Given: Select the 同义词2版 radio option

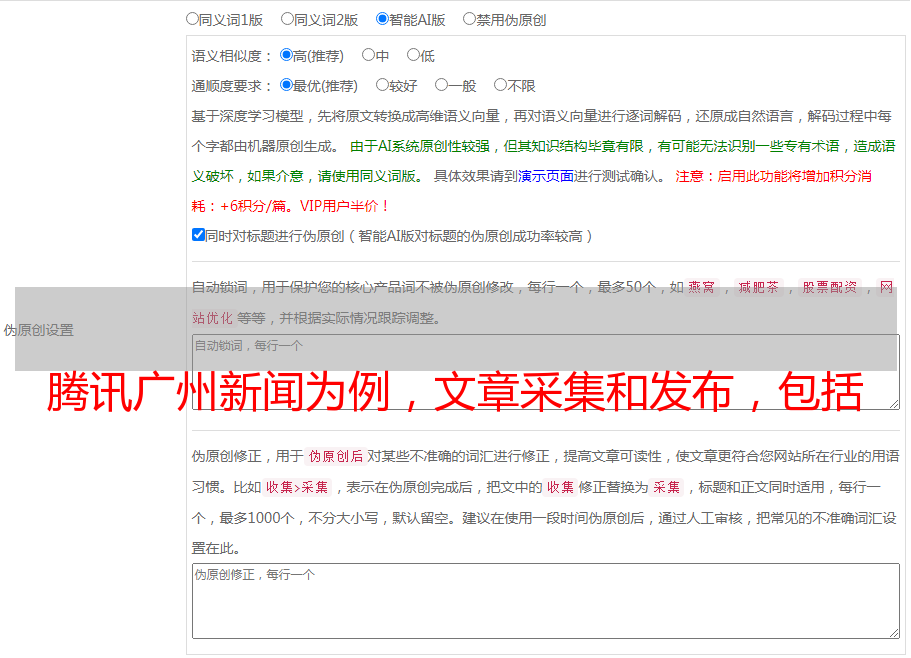Looking at the screenshot, I should click(287, 19).
